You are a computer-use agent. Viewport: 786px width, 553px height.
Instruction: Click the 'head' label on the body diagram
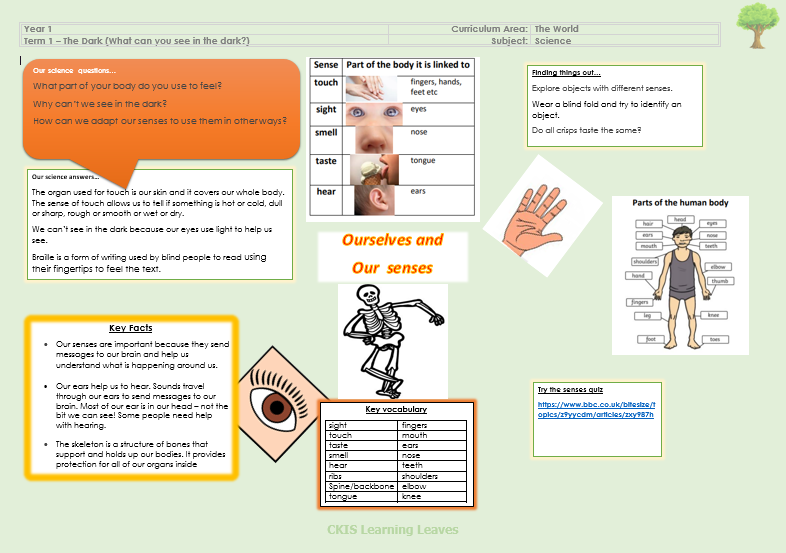click(x=680, y=219)
